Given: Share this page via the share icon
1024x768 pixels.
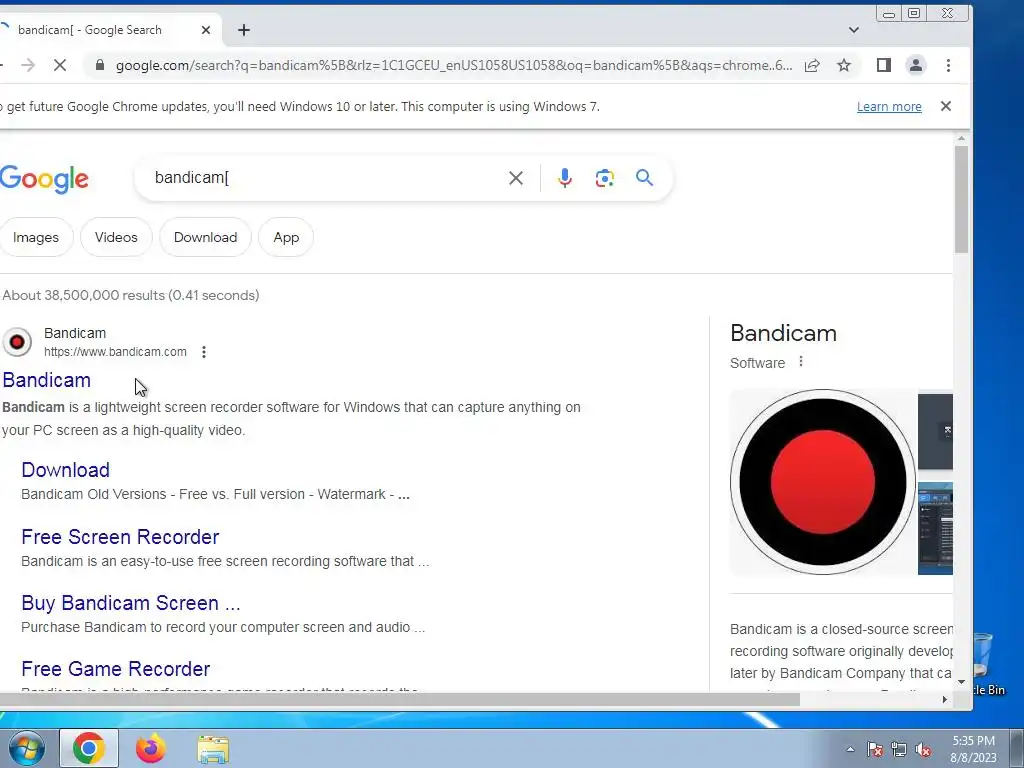Looking at the screenshot, I should point(812,65).
